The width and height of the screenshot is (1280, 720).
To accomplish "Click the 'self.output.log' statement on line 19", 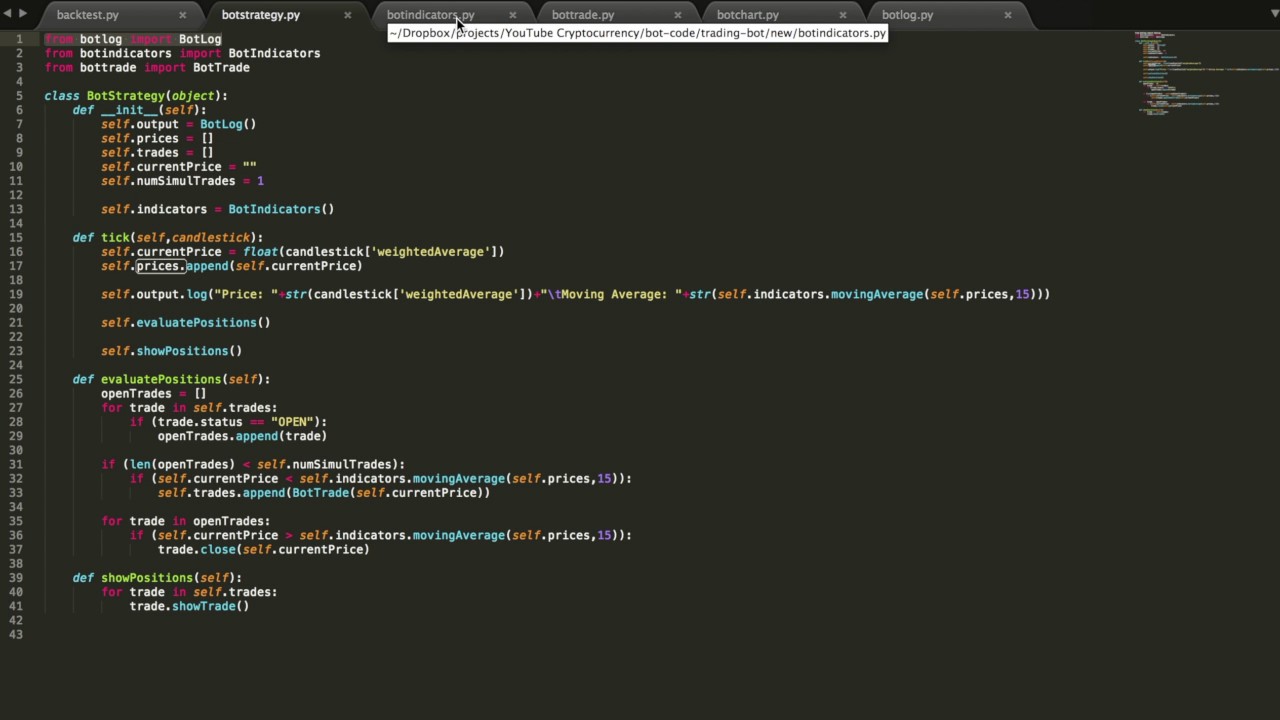I will click(x=575, y=295).
